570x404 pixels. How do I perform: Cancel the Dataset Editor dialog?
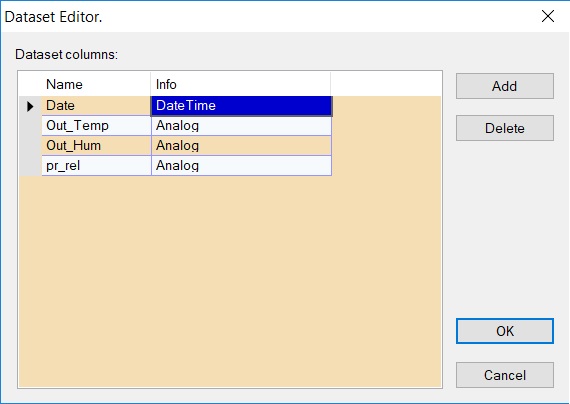[x=505, y=375]
